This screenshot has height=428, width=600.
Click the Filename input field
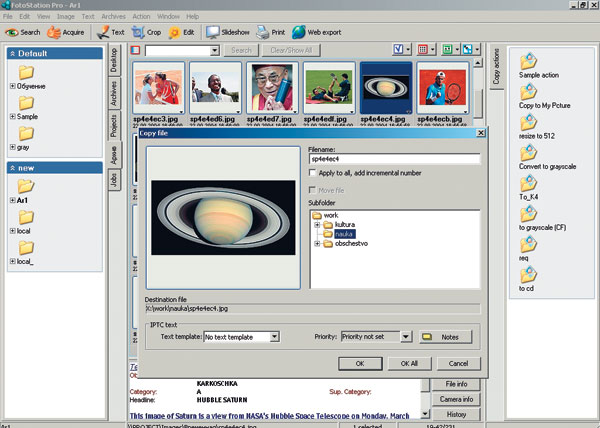[x=394, y=158]
